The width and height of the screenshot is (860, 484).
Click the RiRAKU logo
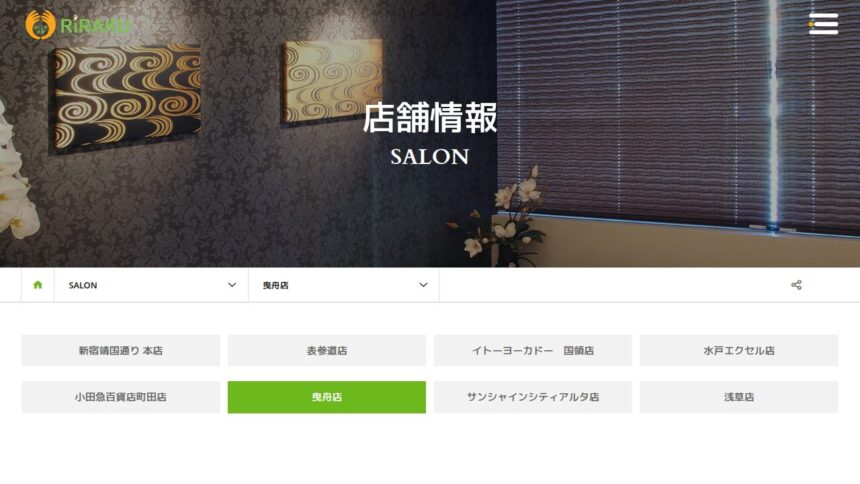click(x=78, y=25)
